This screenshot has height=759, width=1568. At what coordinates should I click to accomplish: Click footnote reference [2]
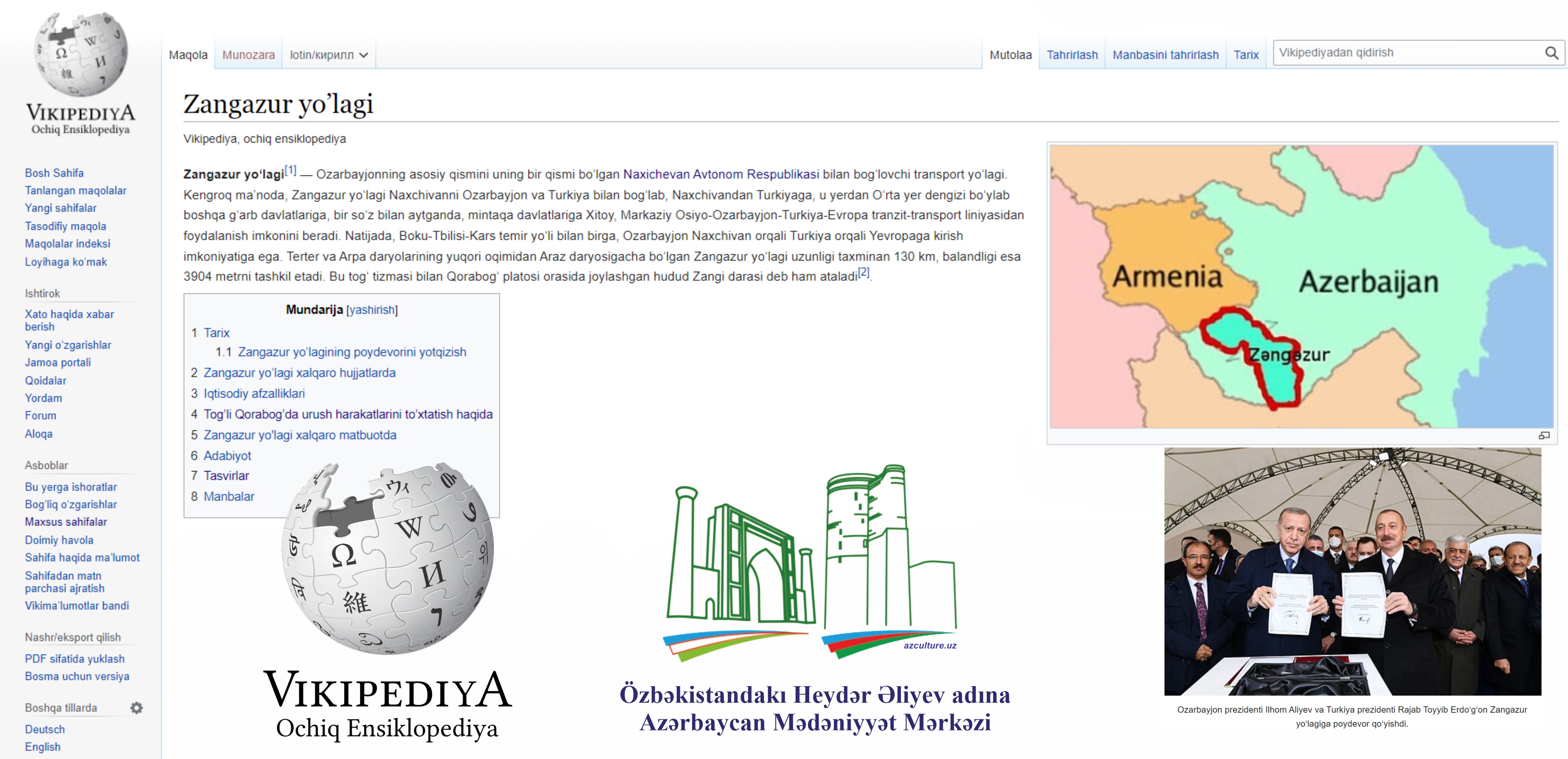(x=864, y=272)
